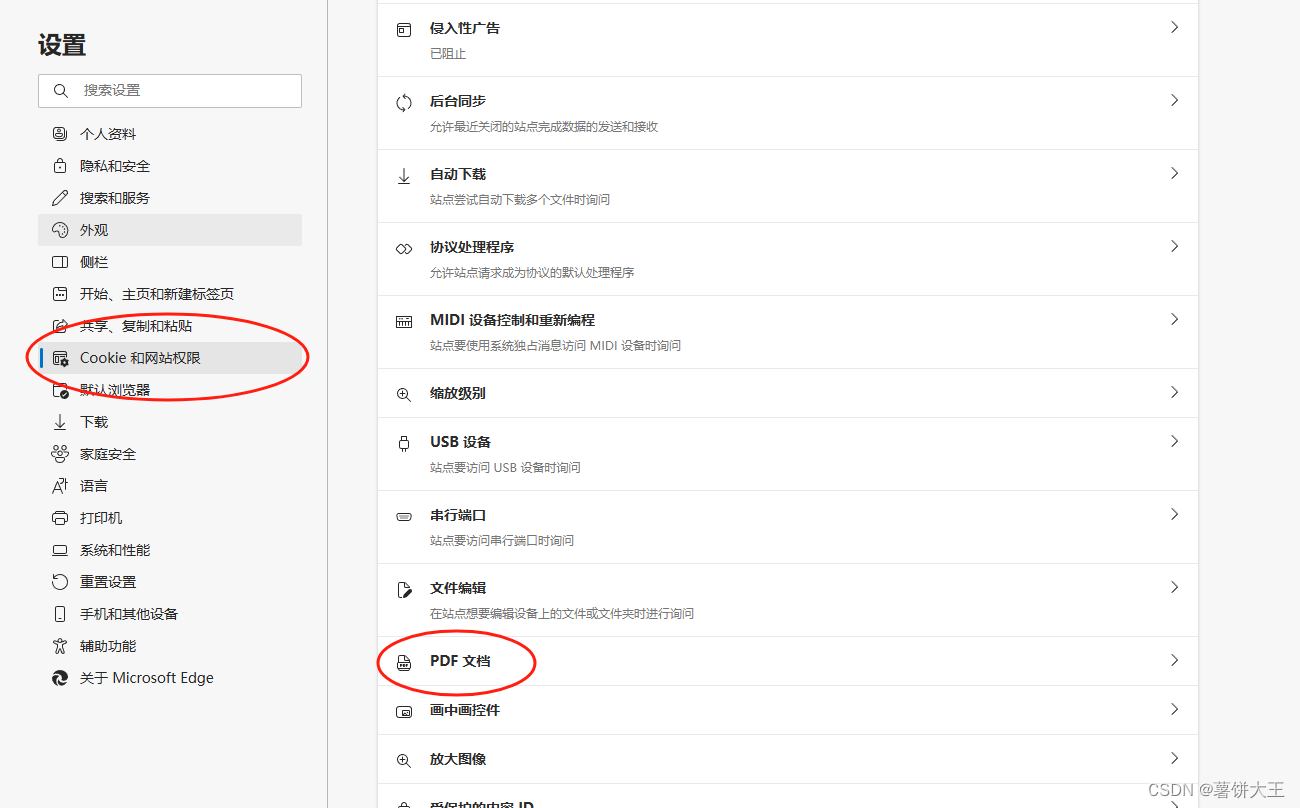Screen dimensions: 1300x808
Task: Open 重置设置 from the sidebar
Action: pos(105,581)
